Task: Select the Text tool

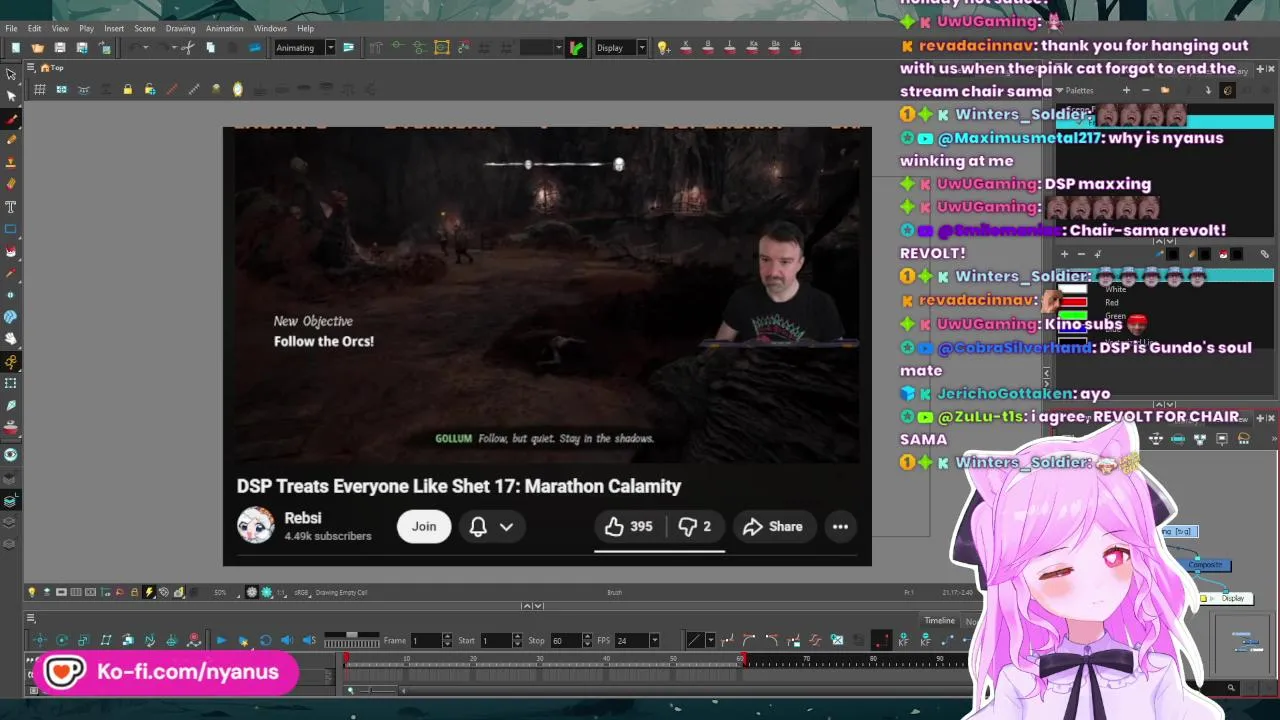Action: pyautogui.click(x=11, y=206)
